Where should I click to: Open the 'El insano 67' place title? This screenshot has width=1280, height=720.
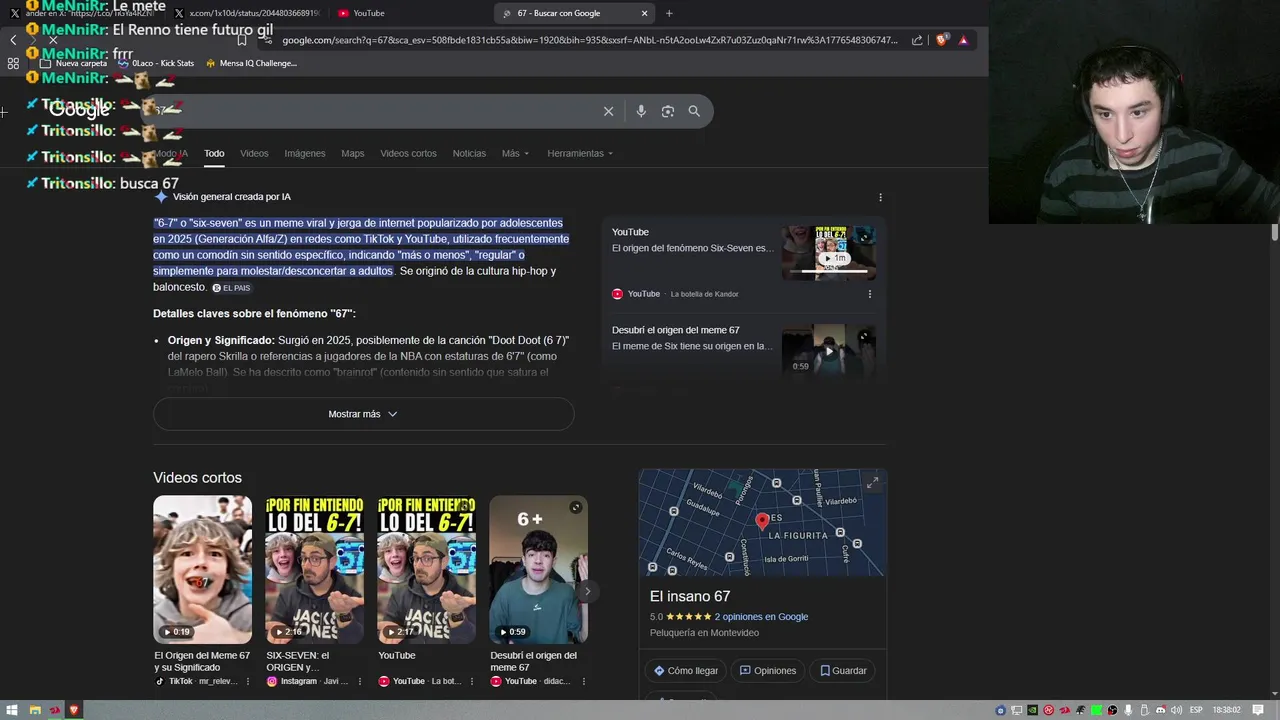tap(690, 596)
